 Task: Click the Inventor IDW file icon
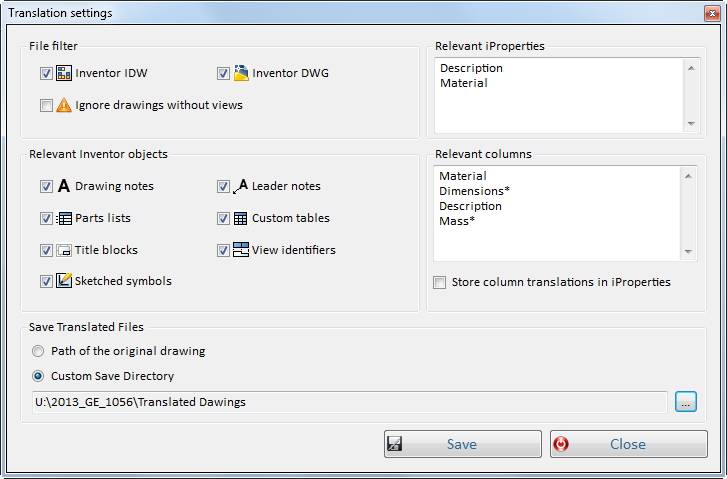[64, 73]
